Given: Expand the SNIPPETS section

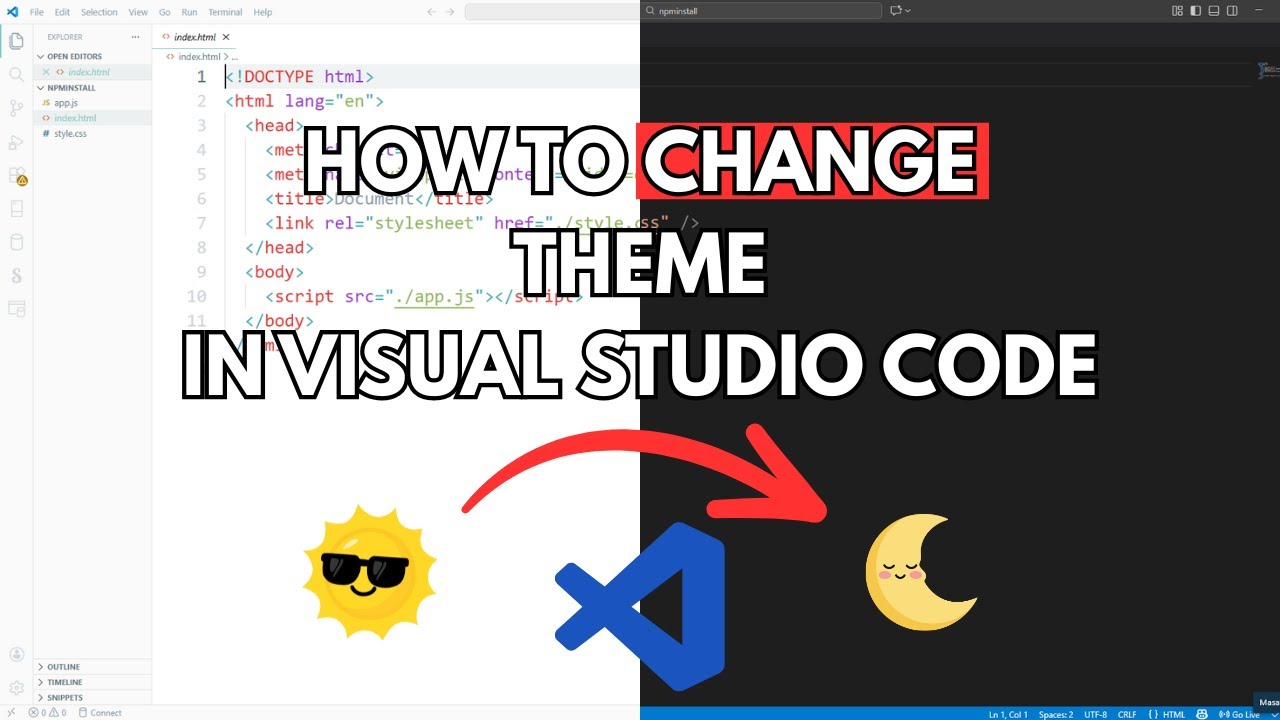Looking at the screenshot, I should (x=92, y=697).
